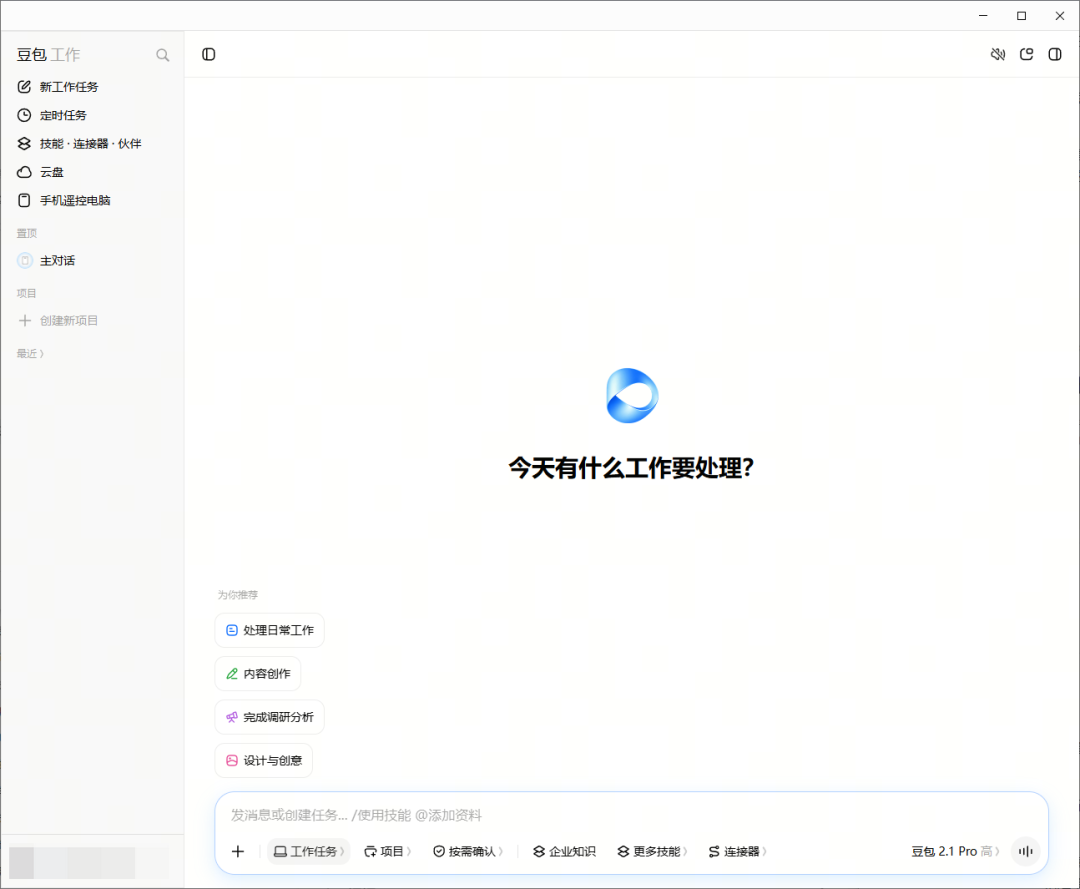Toggle the right side panel icon

pyautogui.click(x=1055, y=54)
